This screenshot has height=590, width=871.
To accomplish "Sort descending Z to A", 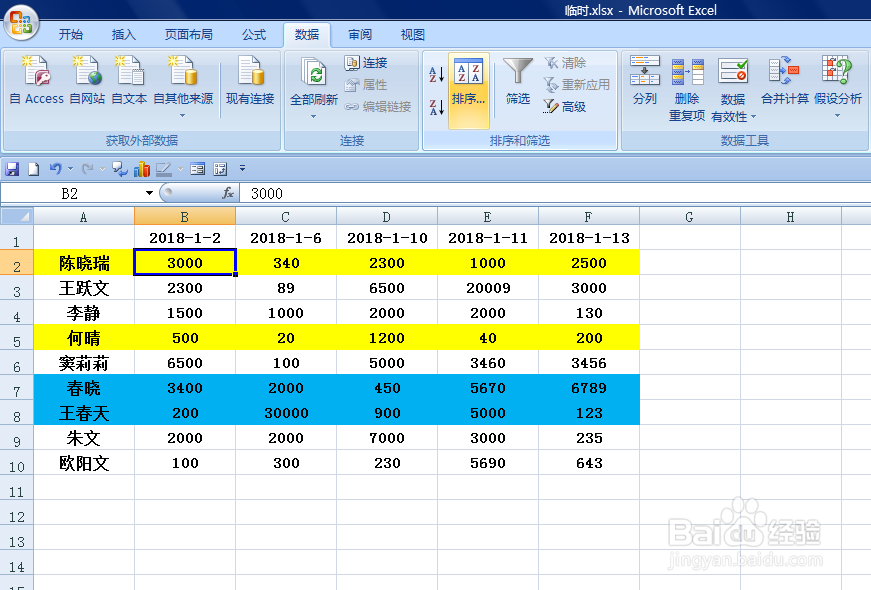I will (437, 107).
